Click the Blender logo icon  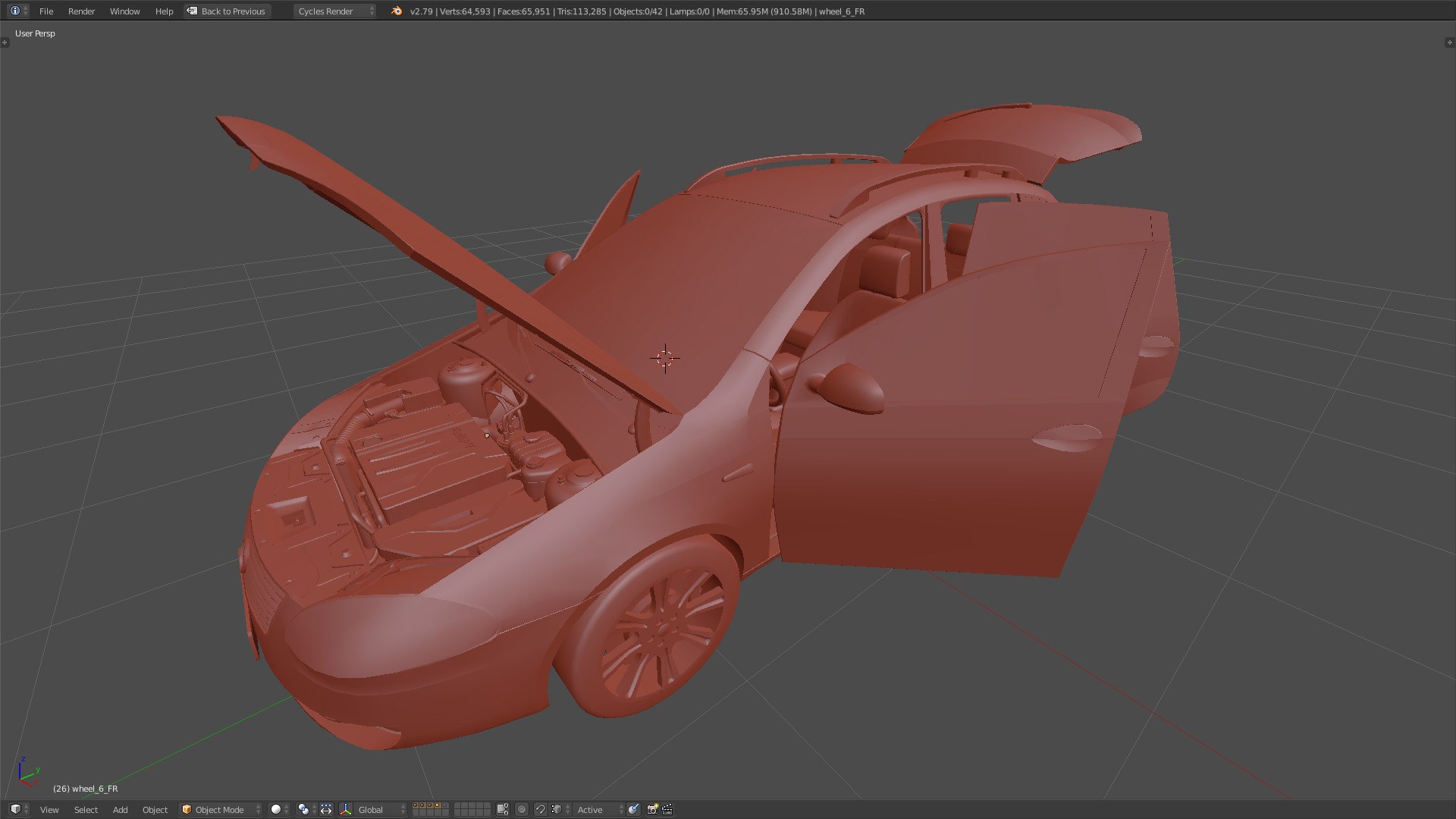point(397,11)
